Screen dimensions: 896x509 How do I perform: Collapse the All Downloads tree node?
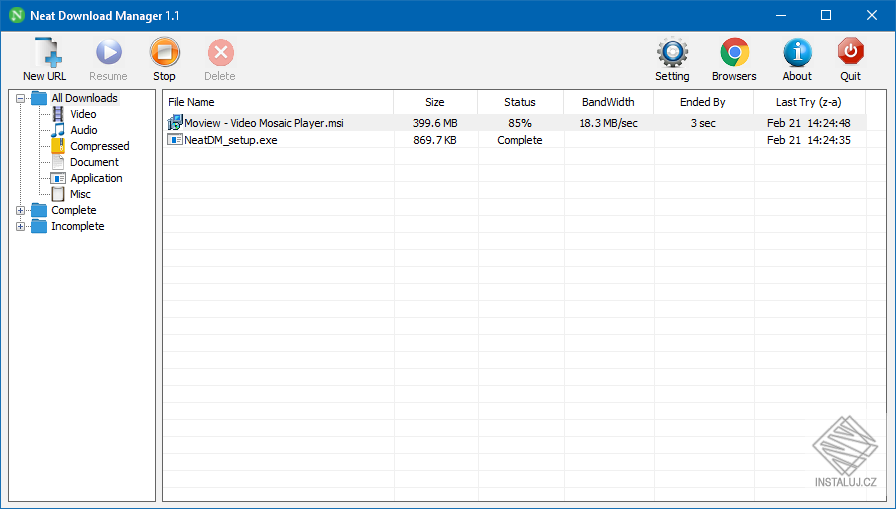pyautogui.click(x=21, y=98)
